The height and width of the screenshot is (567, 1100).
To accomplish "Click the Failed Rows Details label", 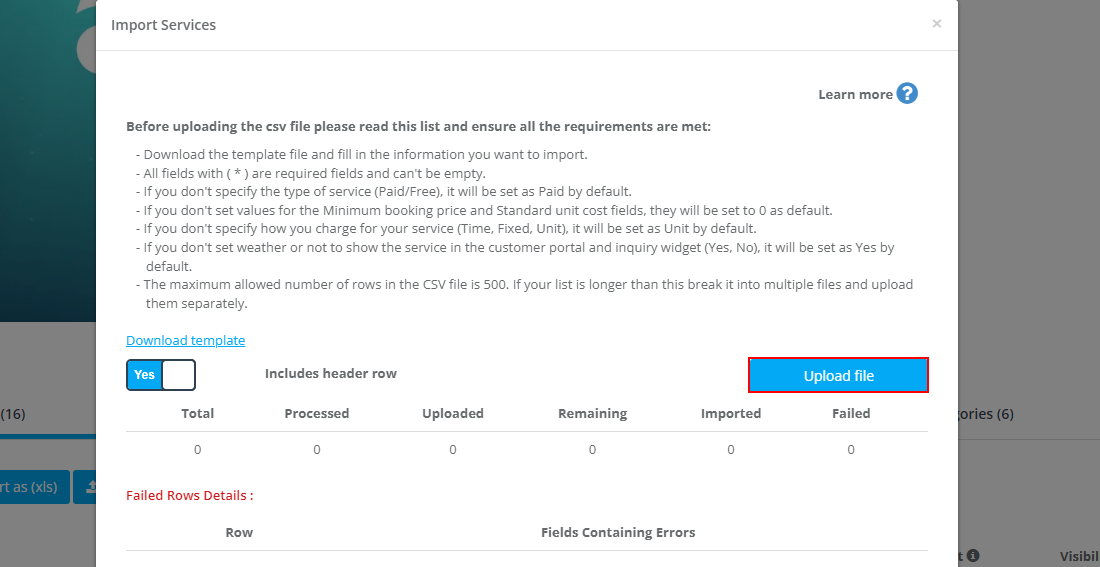I will tap(190, 495).
